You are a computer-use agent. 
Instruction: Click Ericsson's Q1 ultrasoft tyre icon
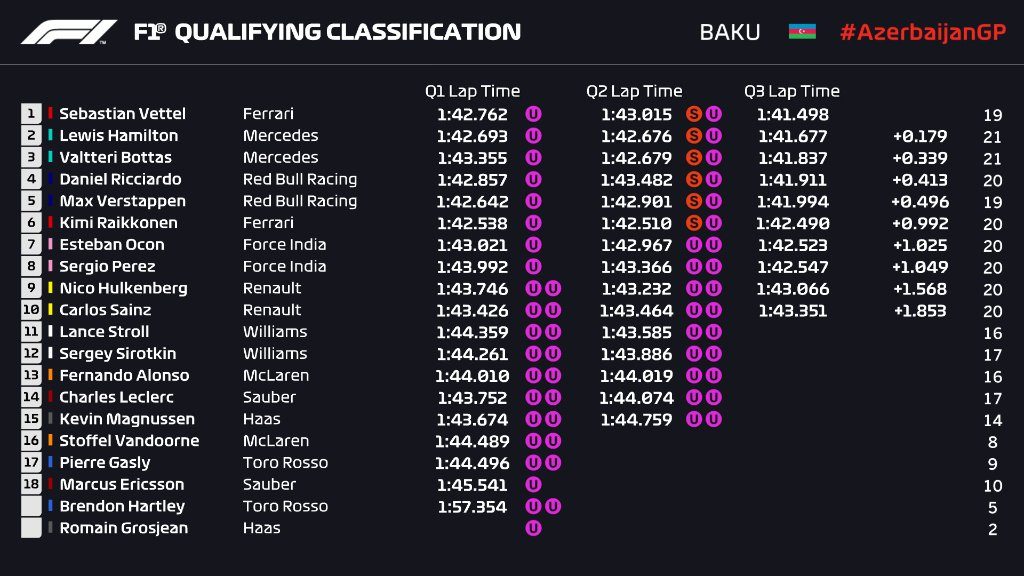(533, 485)
